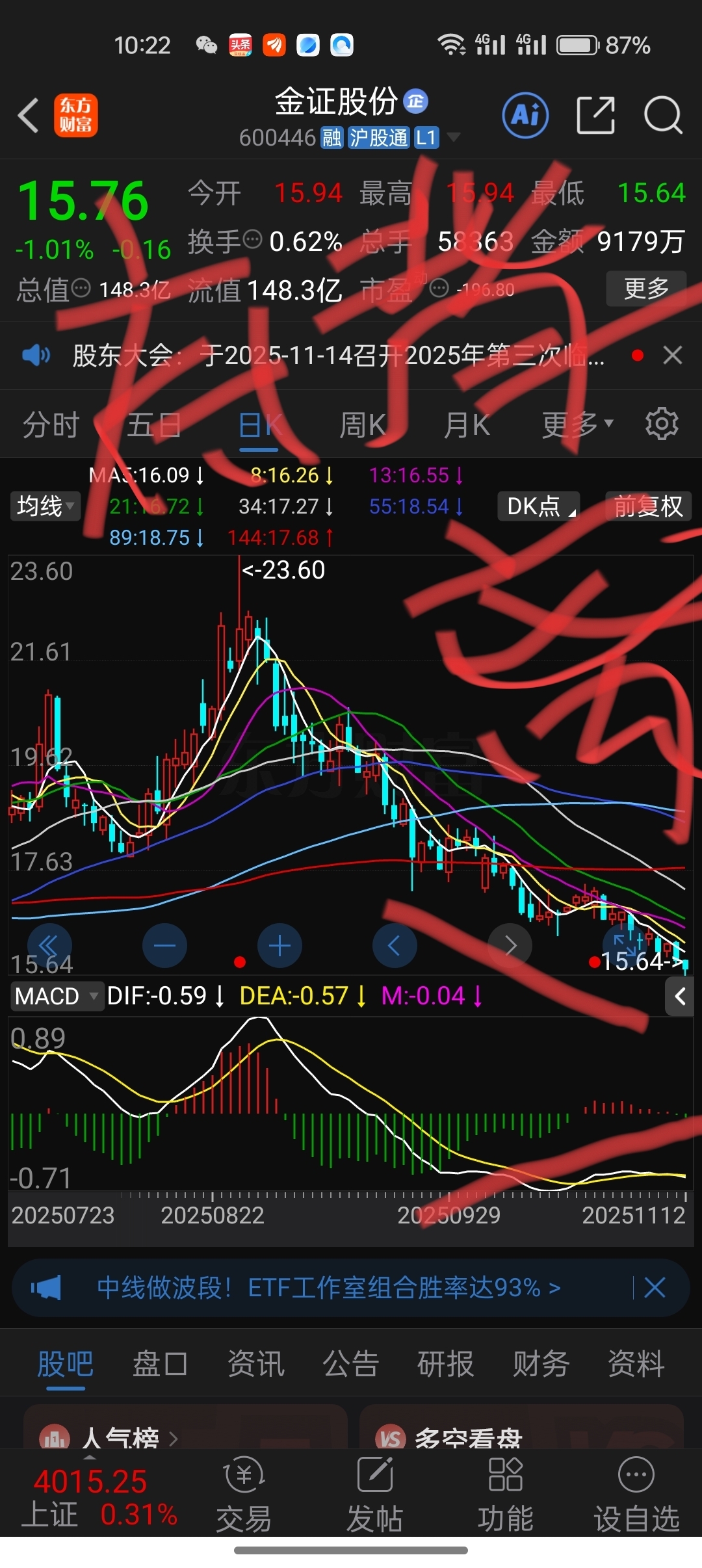
Task: Open the MACD indicator dropdown
Action: click(x=57, y=996)
